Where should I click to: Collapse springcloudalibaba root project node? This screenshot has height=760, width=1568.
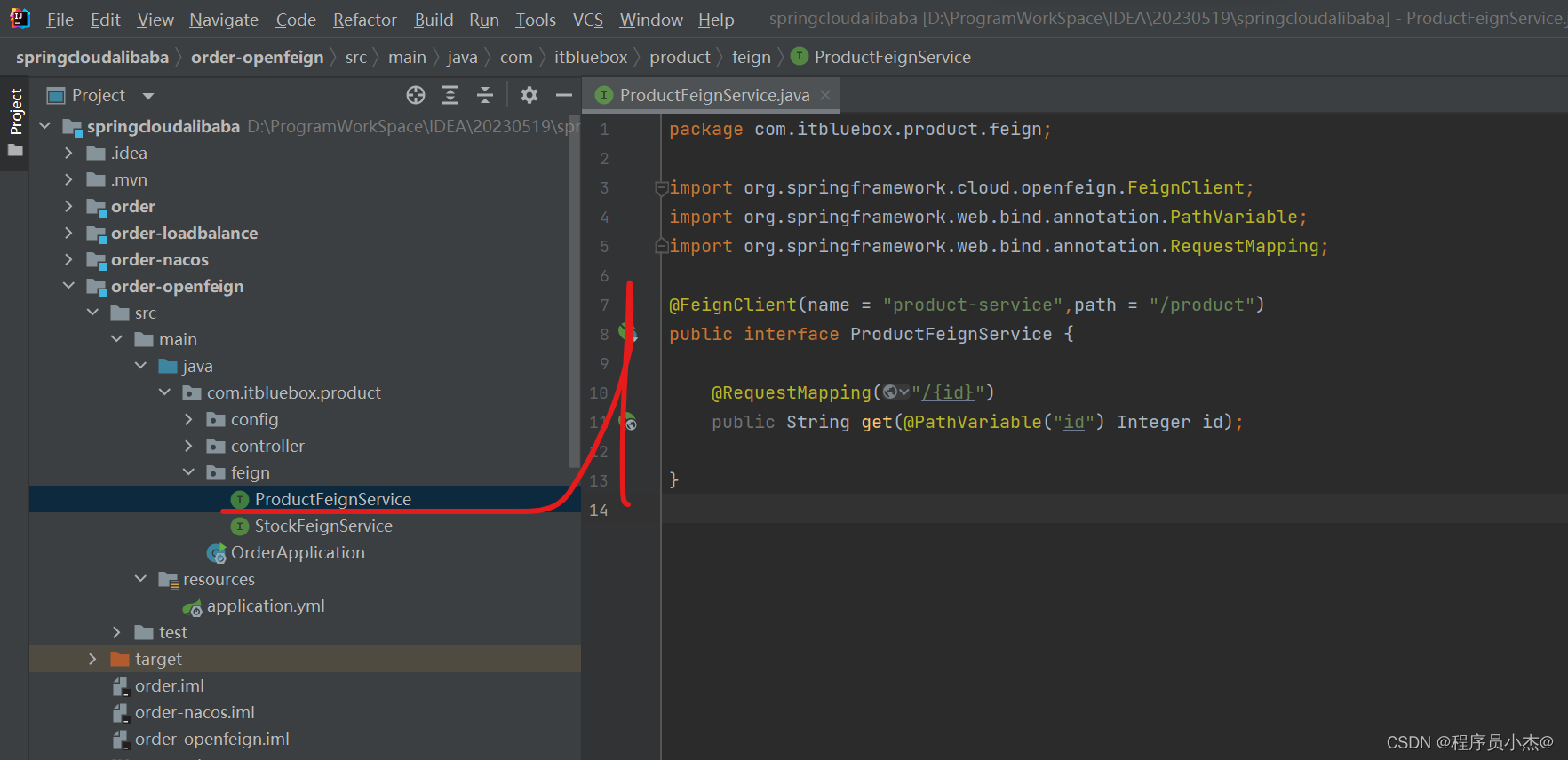coord(44,126)
